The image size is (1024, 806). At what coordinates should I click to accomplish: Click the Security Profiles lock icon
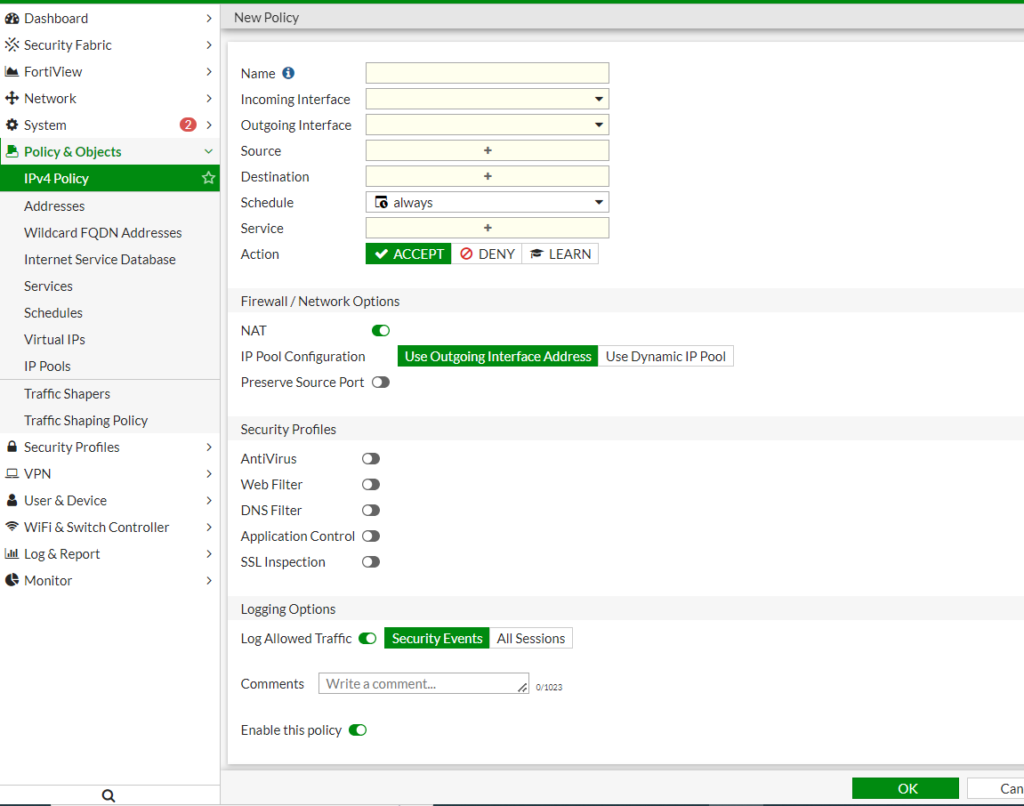click(12, 447)
